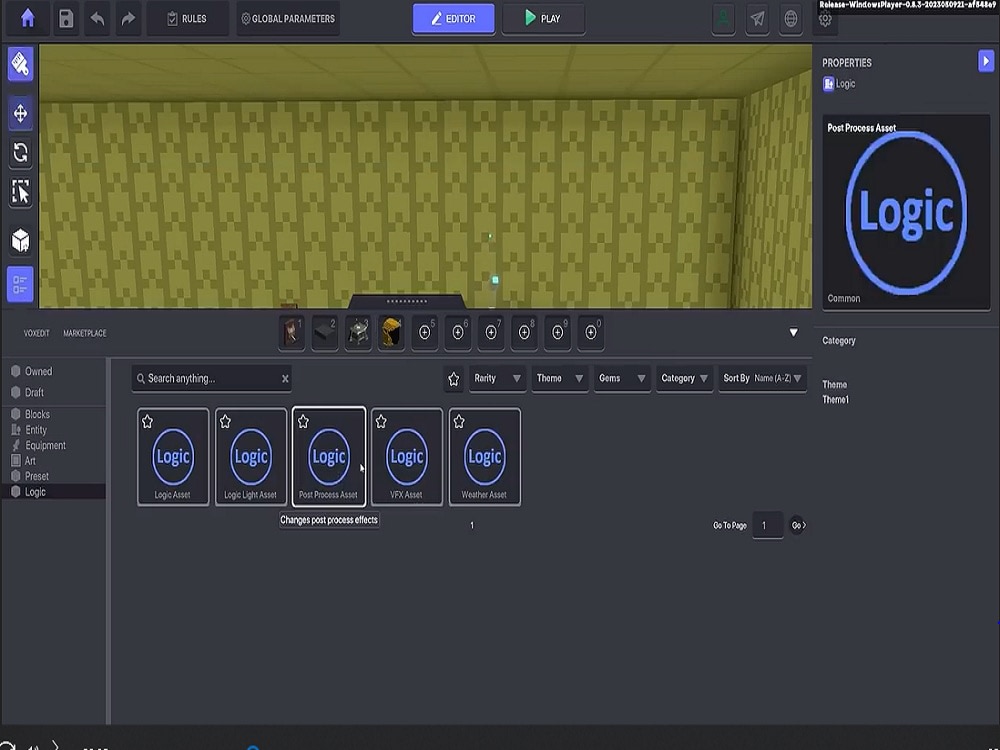Viewport: 1000px width, 750px height.
Task: Click the Go To Page input field
Action: pos(767,525)
